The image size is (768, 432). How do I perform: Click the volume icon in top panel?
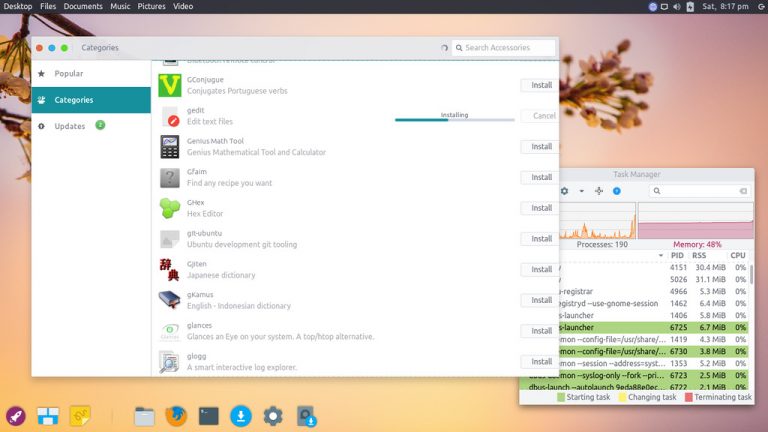click(676, 6)
